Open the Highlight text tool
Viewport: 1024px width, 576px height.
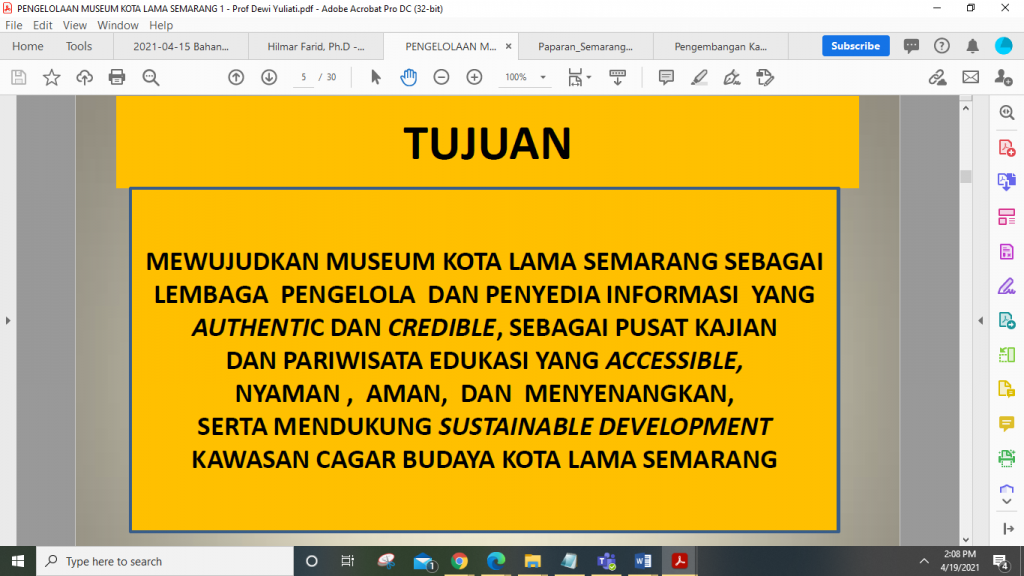[x=699, y=77]
